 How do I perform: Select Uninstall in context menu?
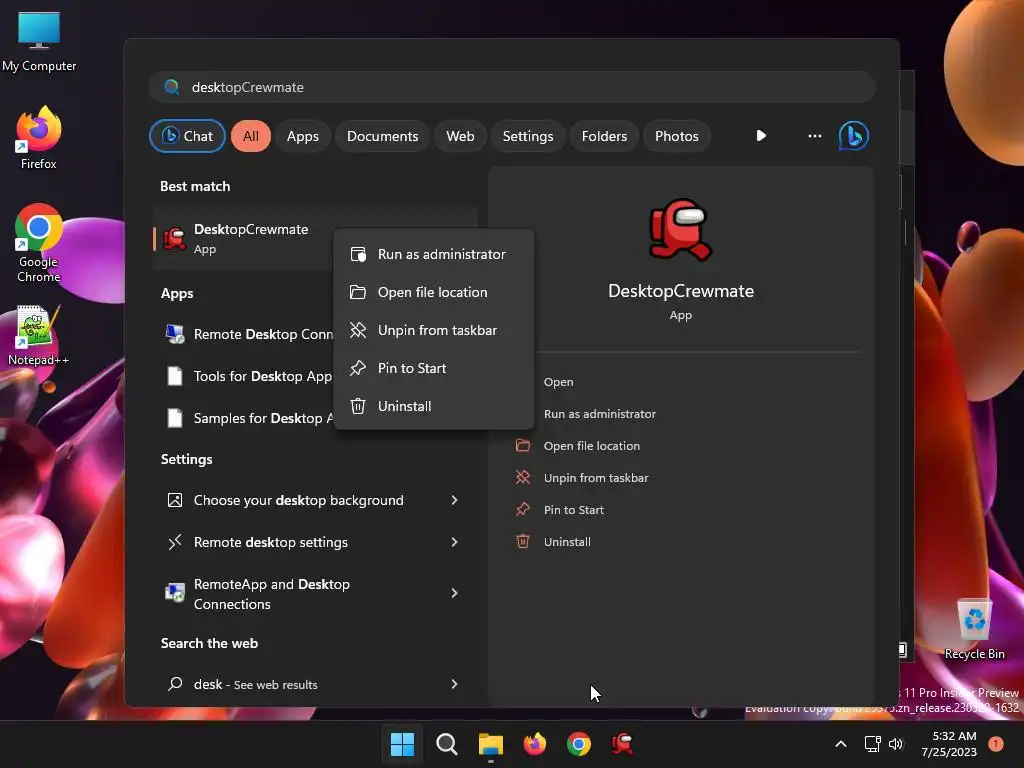pos(434,406)
